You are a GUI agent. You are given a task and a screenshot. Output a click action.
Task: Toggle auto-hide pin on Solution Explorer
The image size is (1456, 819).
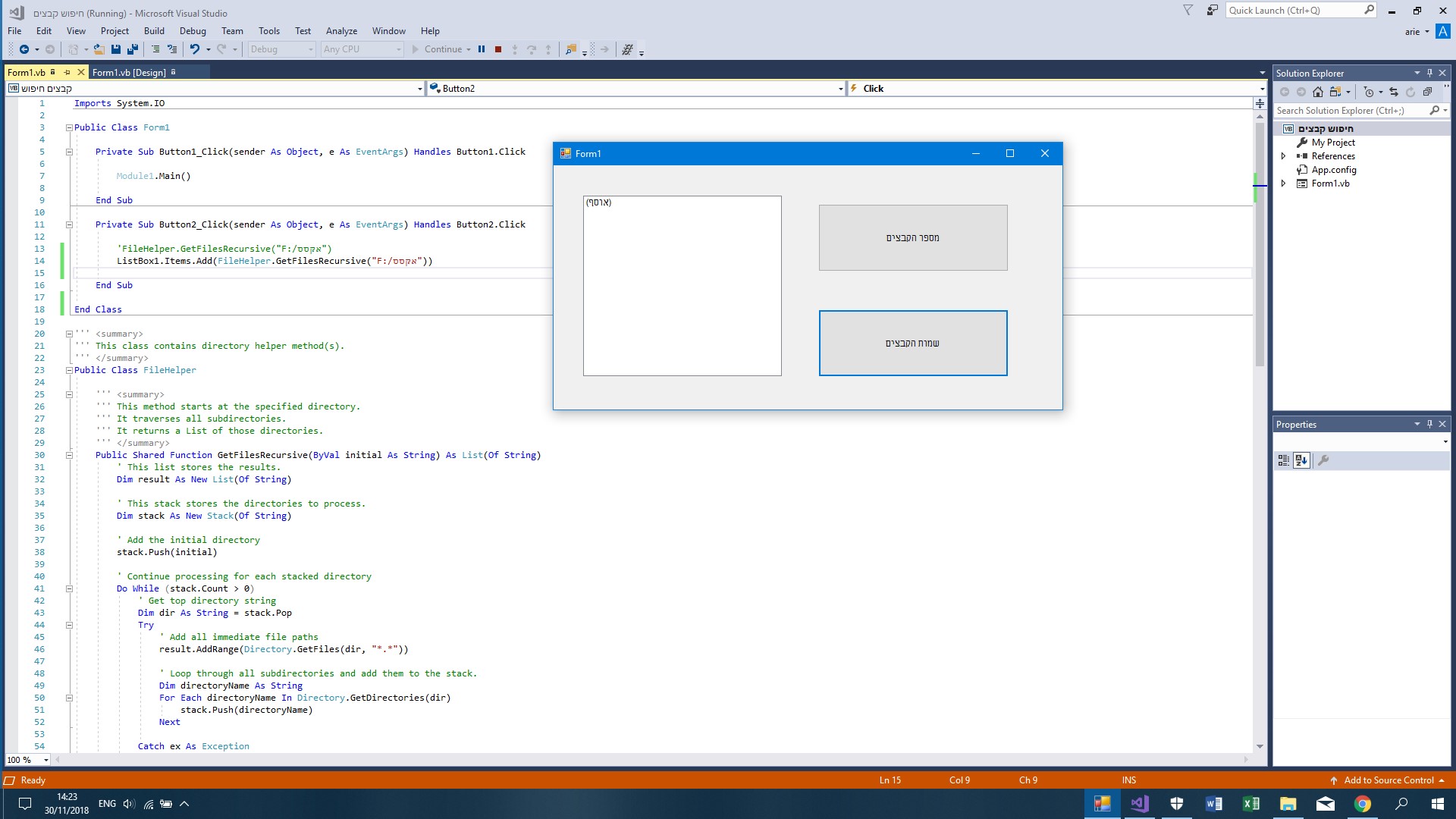tap(1429, 74)
